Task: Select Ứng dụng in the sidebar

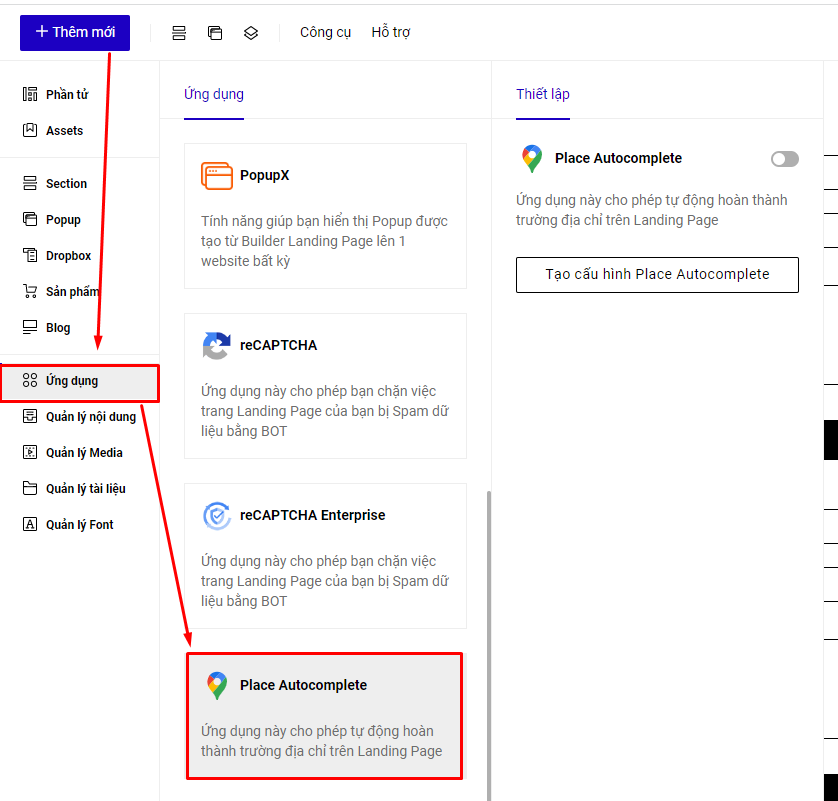Action: pos(72,381)
